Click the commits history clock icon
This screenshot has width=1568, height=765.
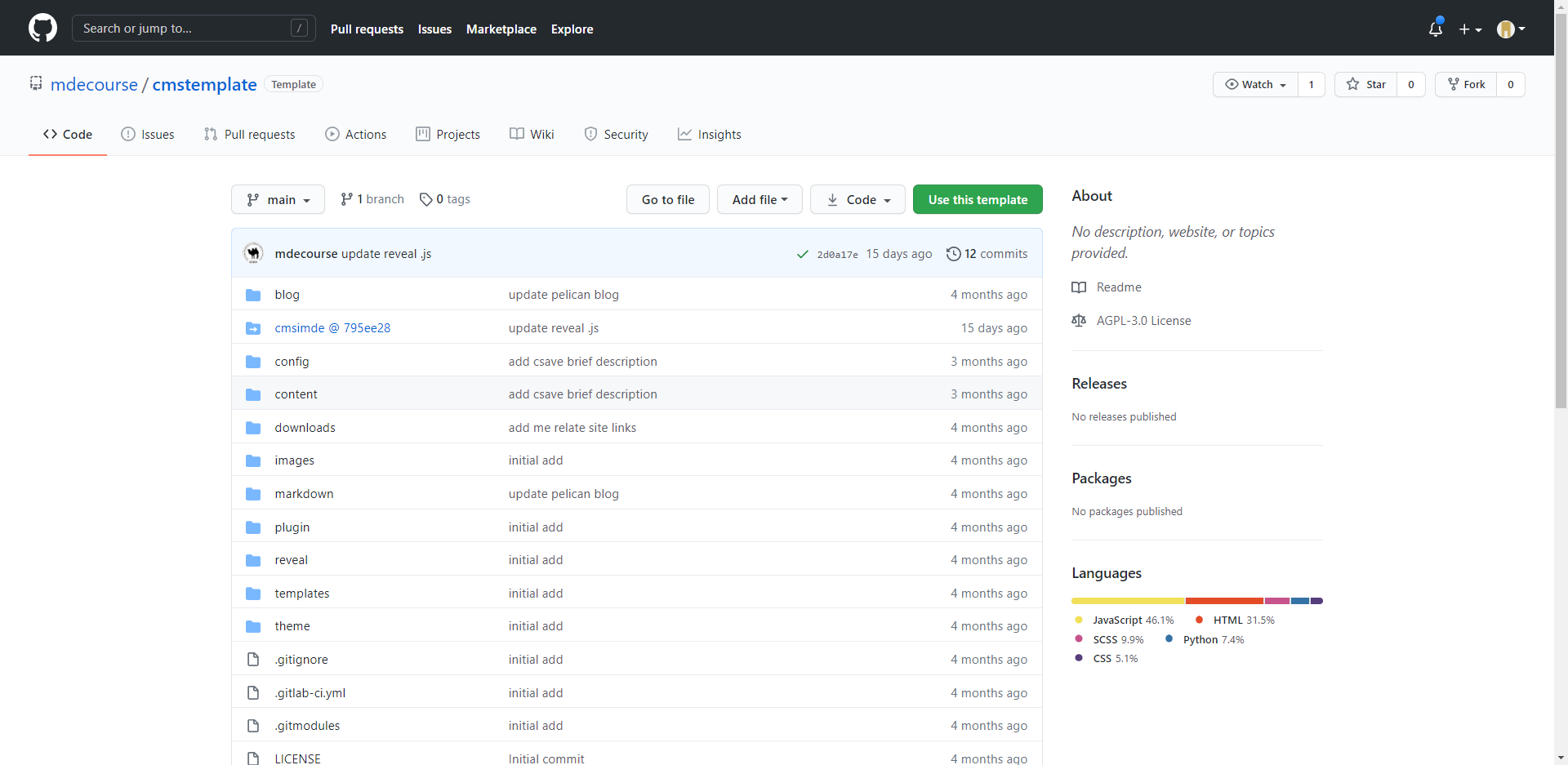pos(953,254)
